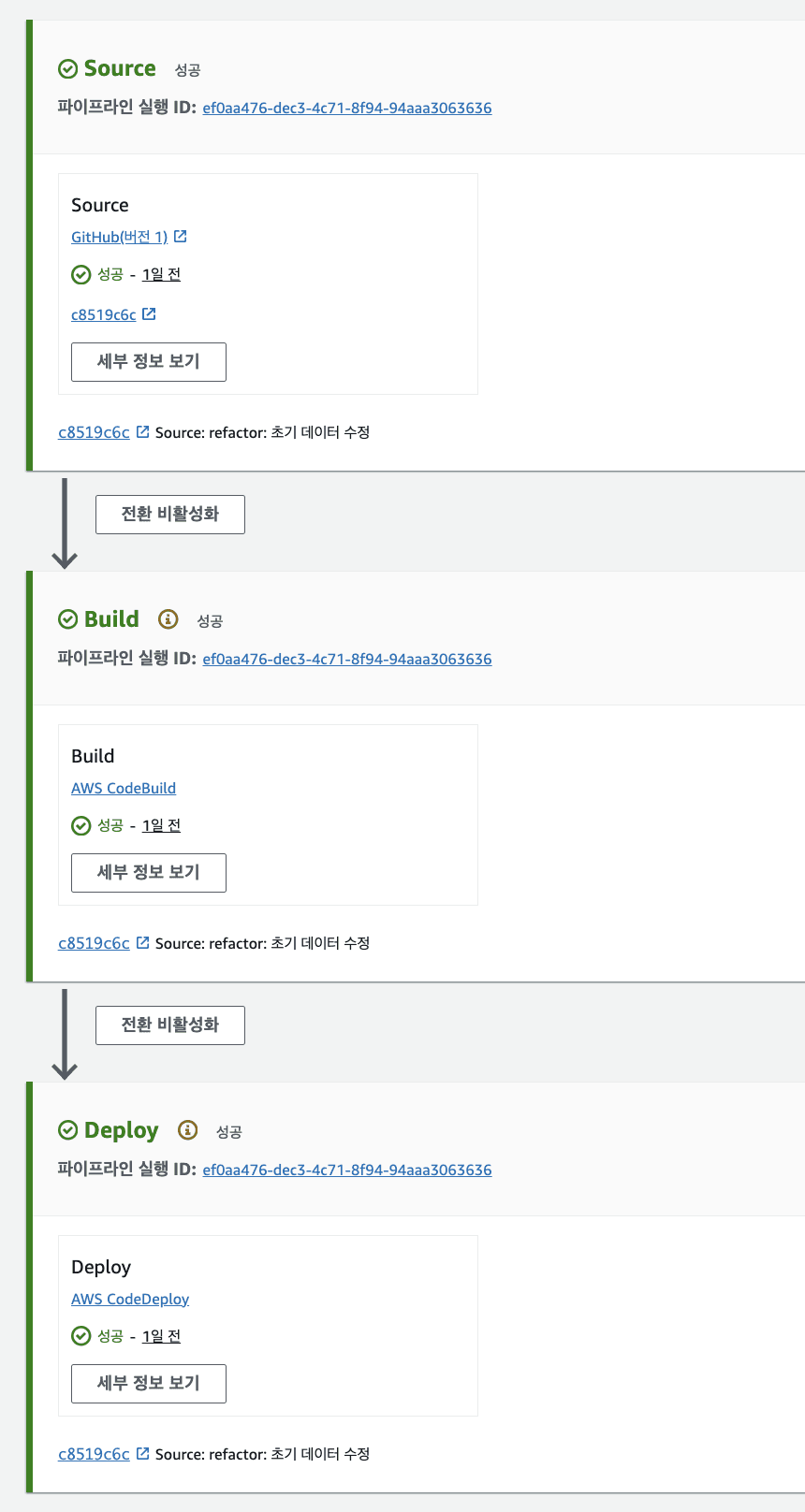Click 세부 정보 보기 in the Deploy action card
805x1512 pixels.
[148, 1383]
